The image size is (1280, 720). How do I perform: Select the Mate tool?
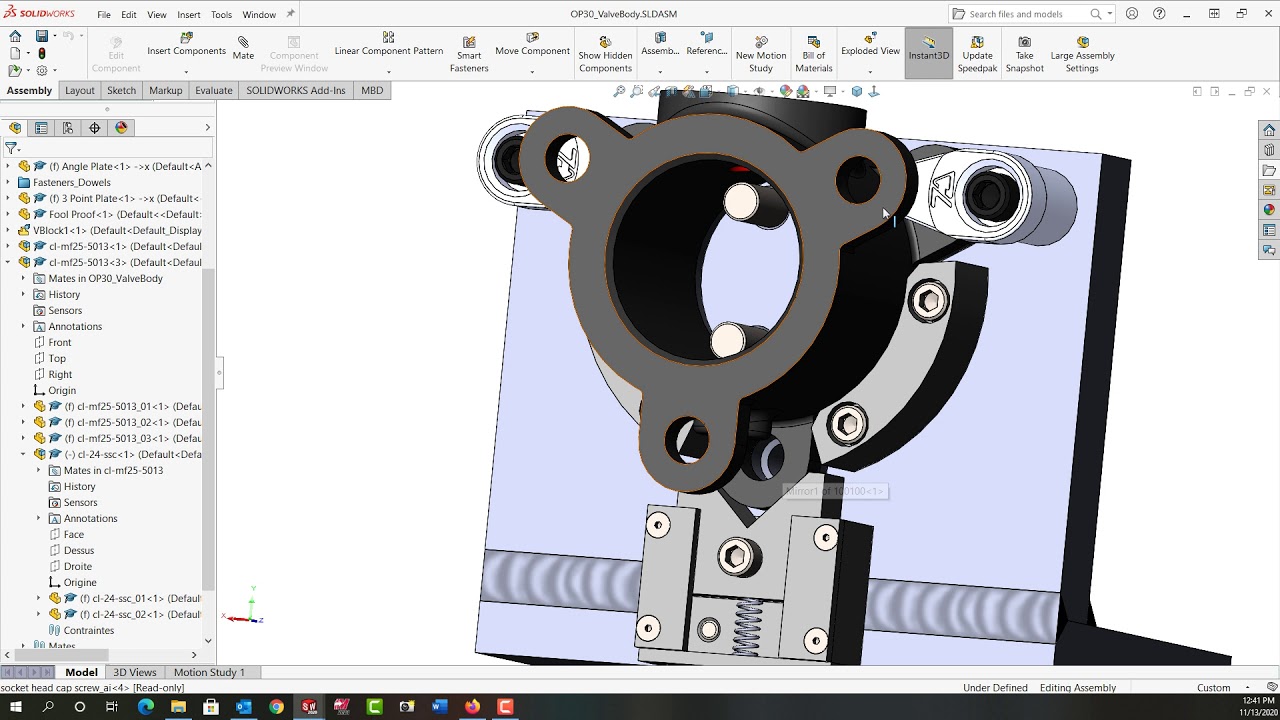(243, 48)
